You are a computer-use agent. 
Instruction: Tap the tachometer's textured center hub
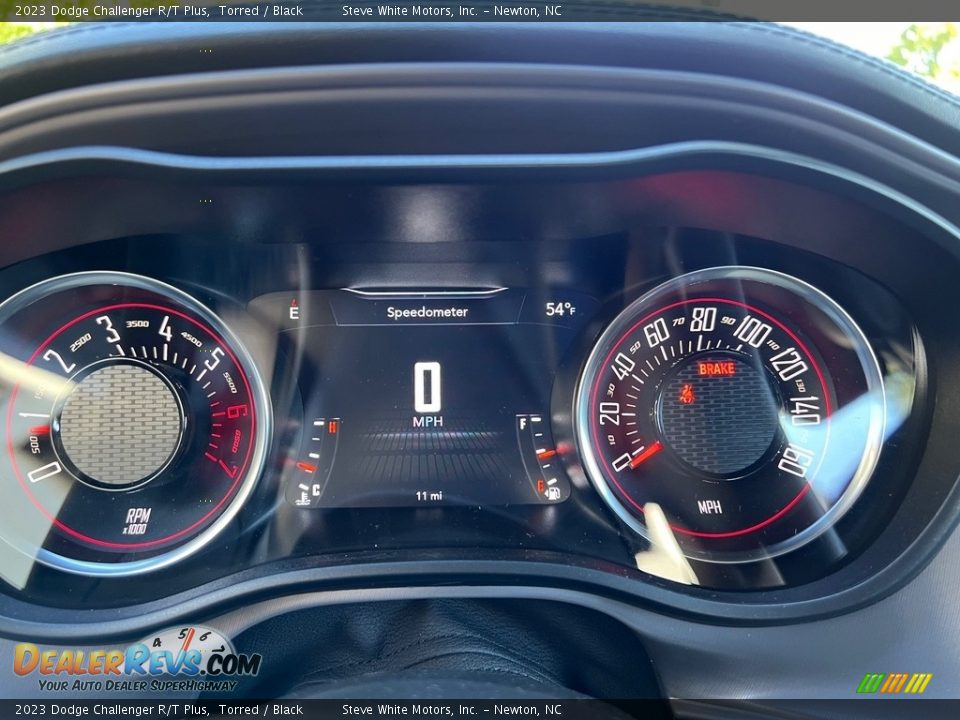pyautogui.click(x=121, y=424)
